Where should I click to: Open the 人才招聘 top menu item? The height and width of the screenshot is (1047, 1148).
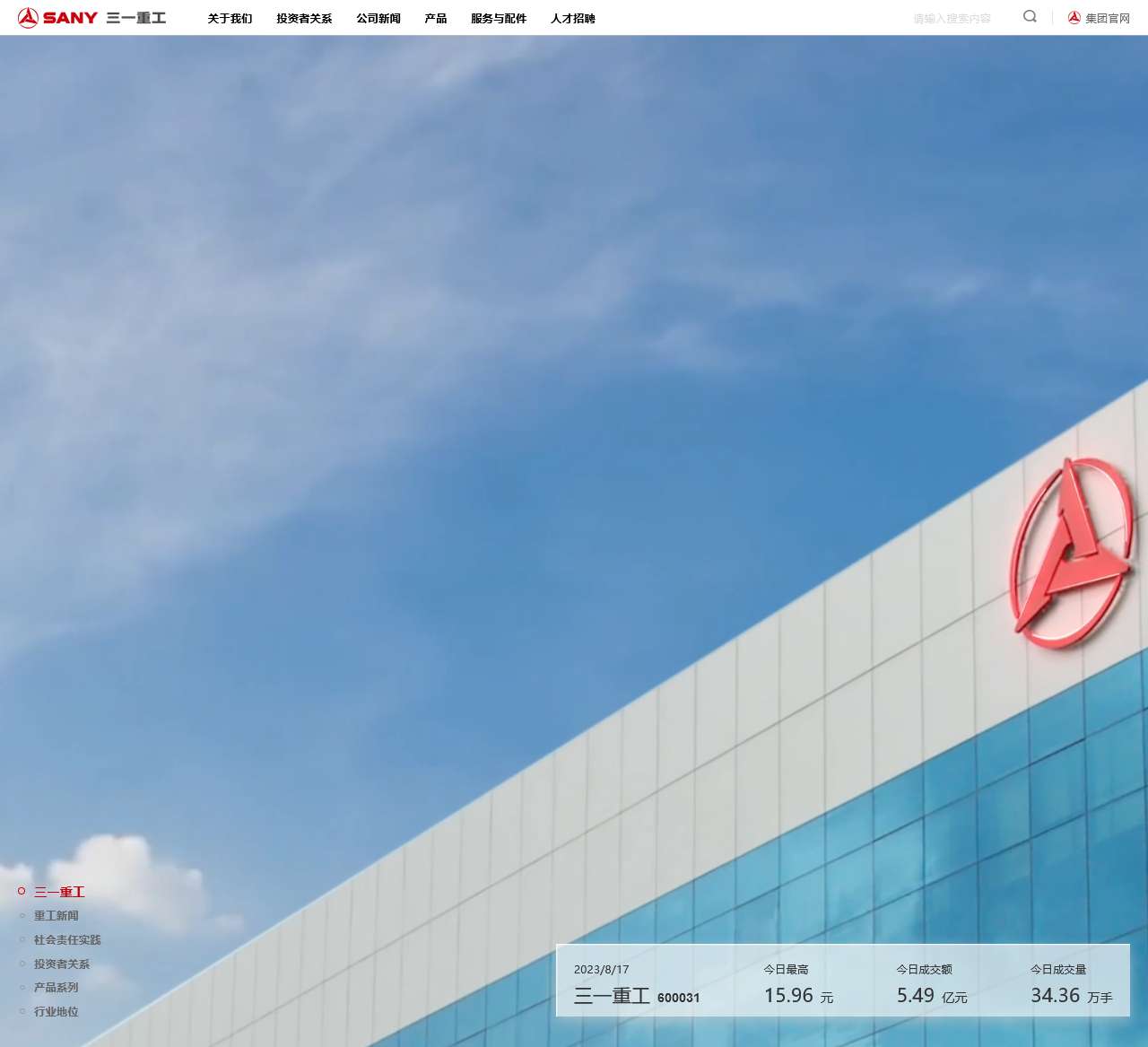pos(572,18)
